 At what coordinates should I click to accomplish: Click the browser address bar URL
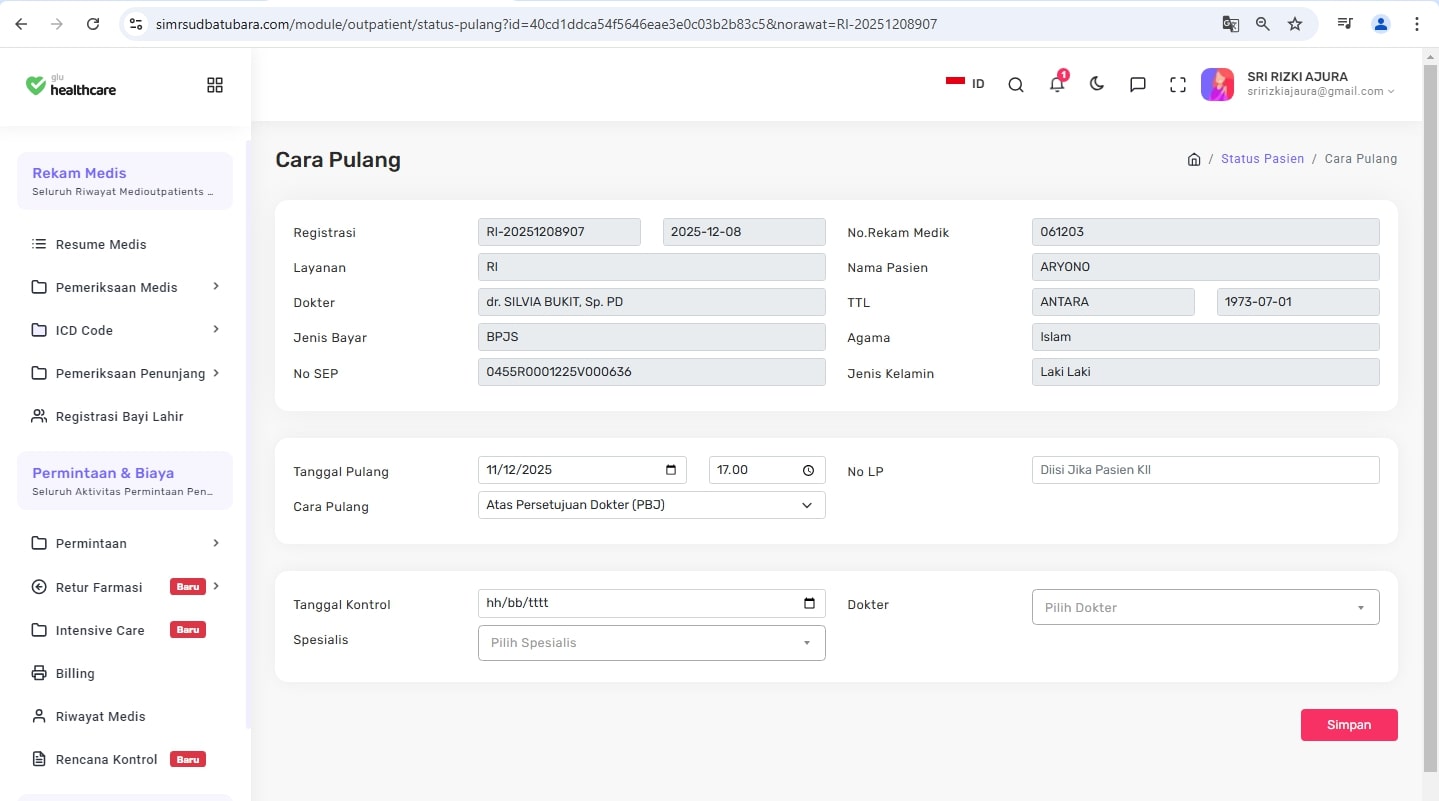click(546, 24)
